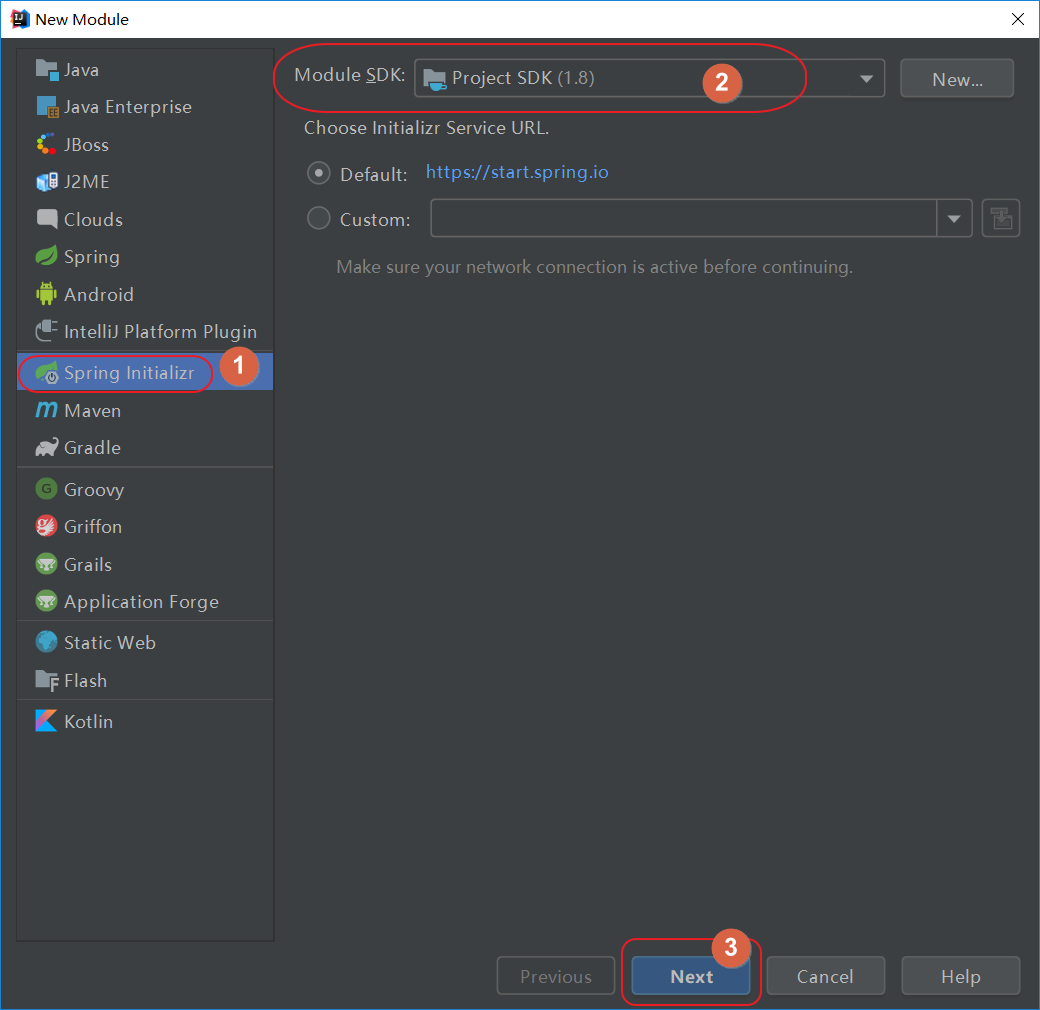Screen dimensions: 1040x1010
Task: Choose the Gradle module type label
Action: point(92,448)
